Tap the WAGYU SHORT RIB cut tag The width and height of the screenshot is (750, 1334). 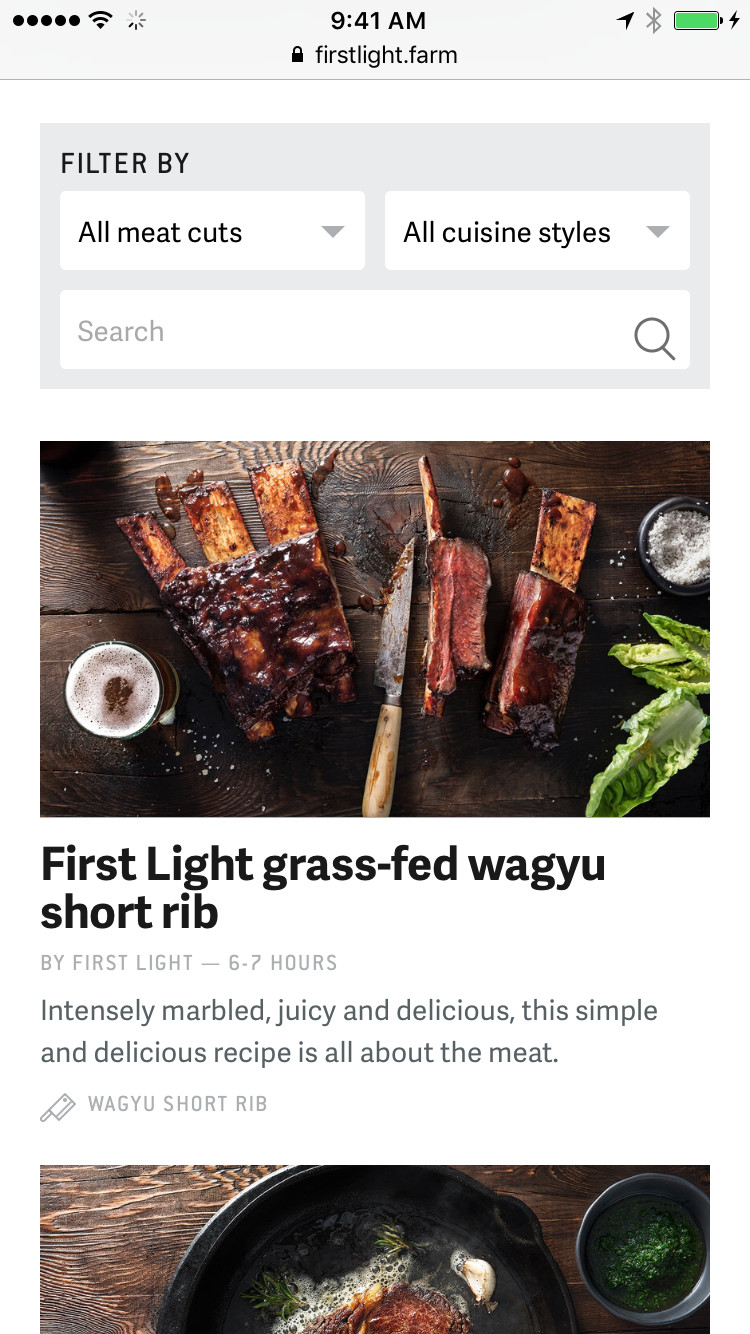(177, 1104)
